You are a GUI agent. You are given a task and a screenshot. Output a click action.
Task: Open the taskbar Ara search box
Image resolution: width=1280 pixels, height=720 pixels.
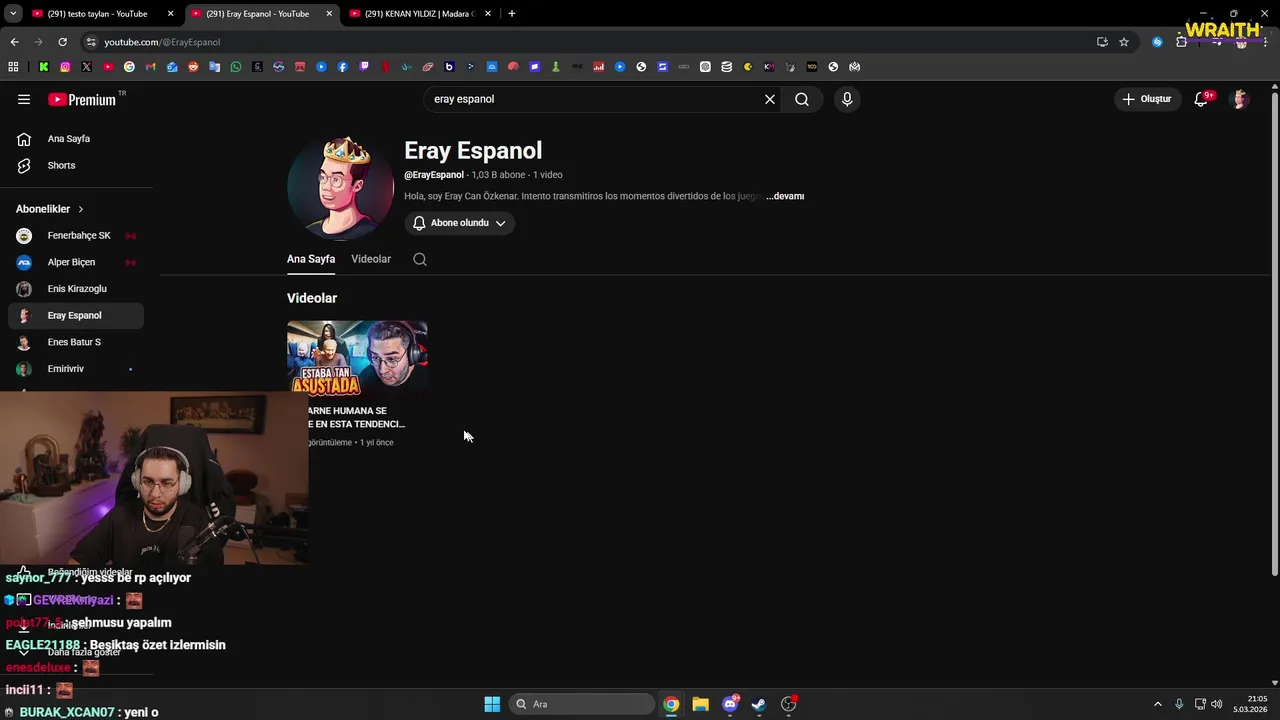point(582,704)
